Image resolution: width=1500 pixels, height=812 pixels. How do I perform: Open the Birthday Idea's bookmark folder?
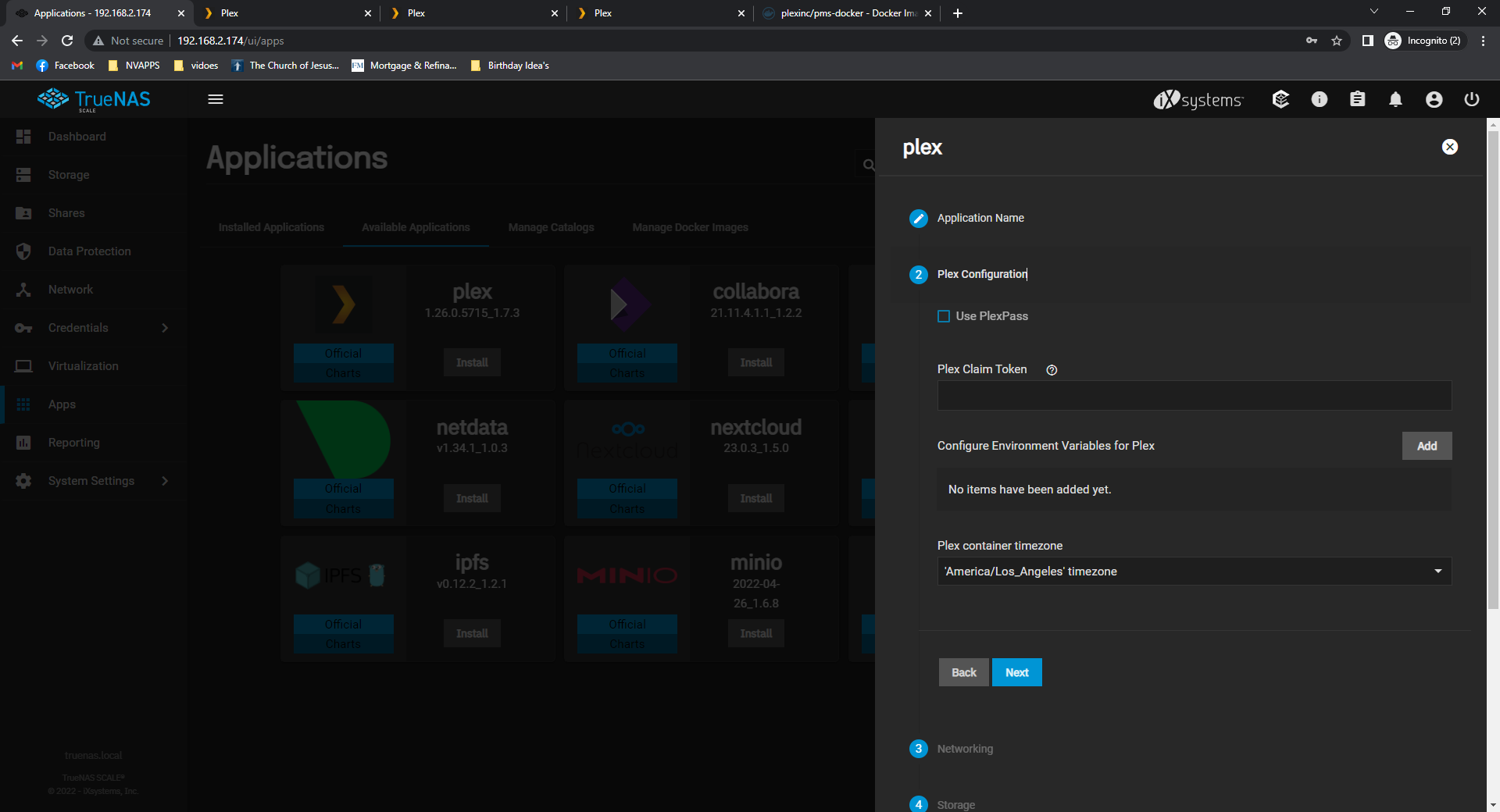click(x=509, y=66)
